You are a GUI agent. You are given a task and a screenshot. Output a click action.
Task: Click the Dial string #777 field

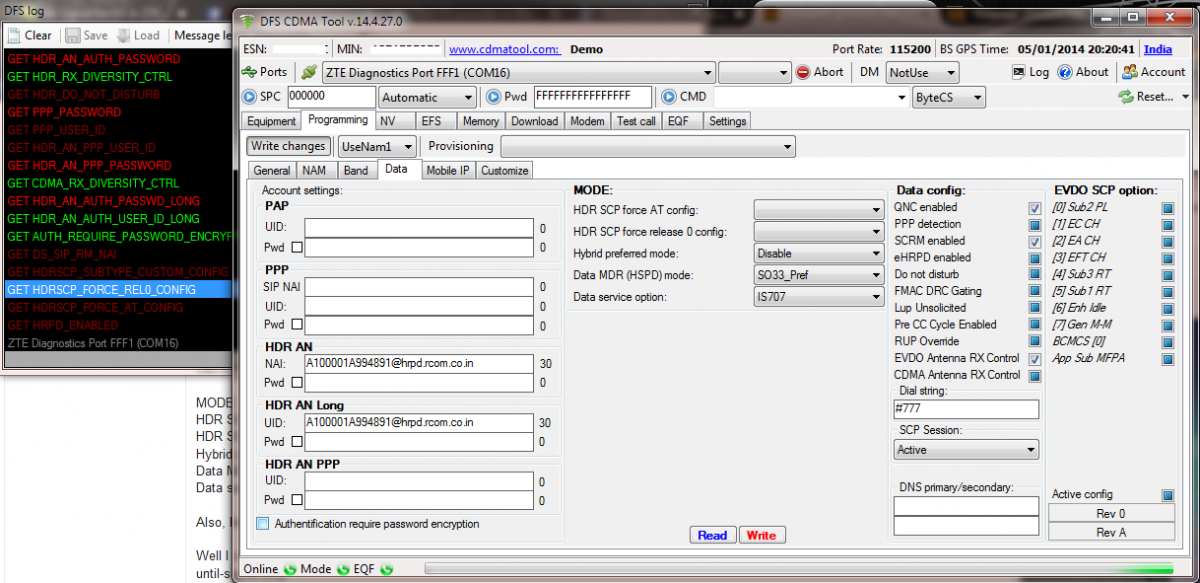coord(966,409)
